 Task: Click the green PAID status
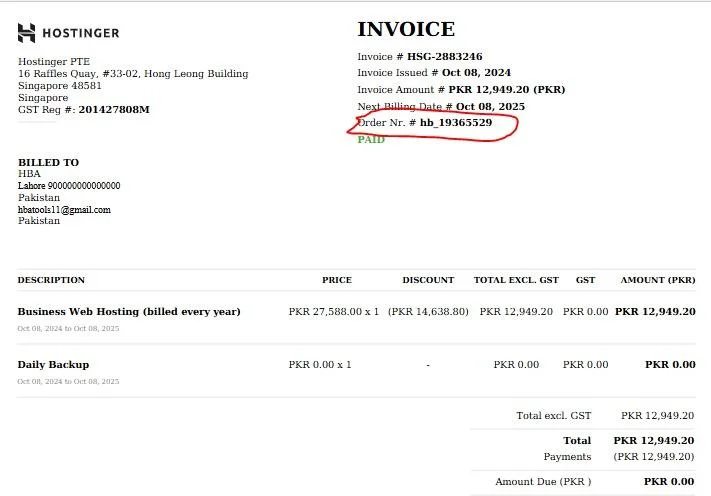371,140
